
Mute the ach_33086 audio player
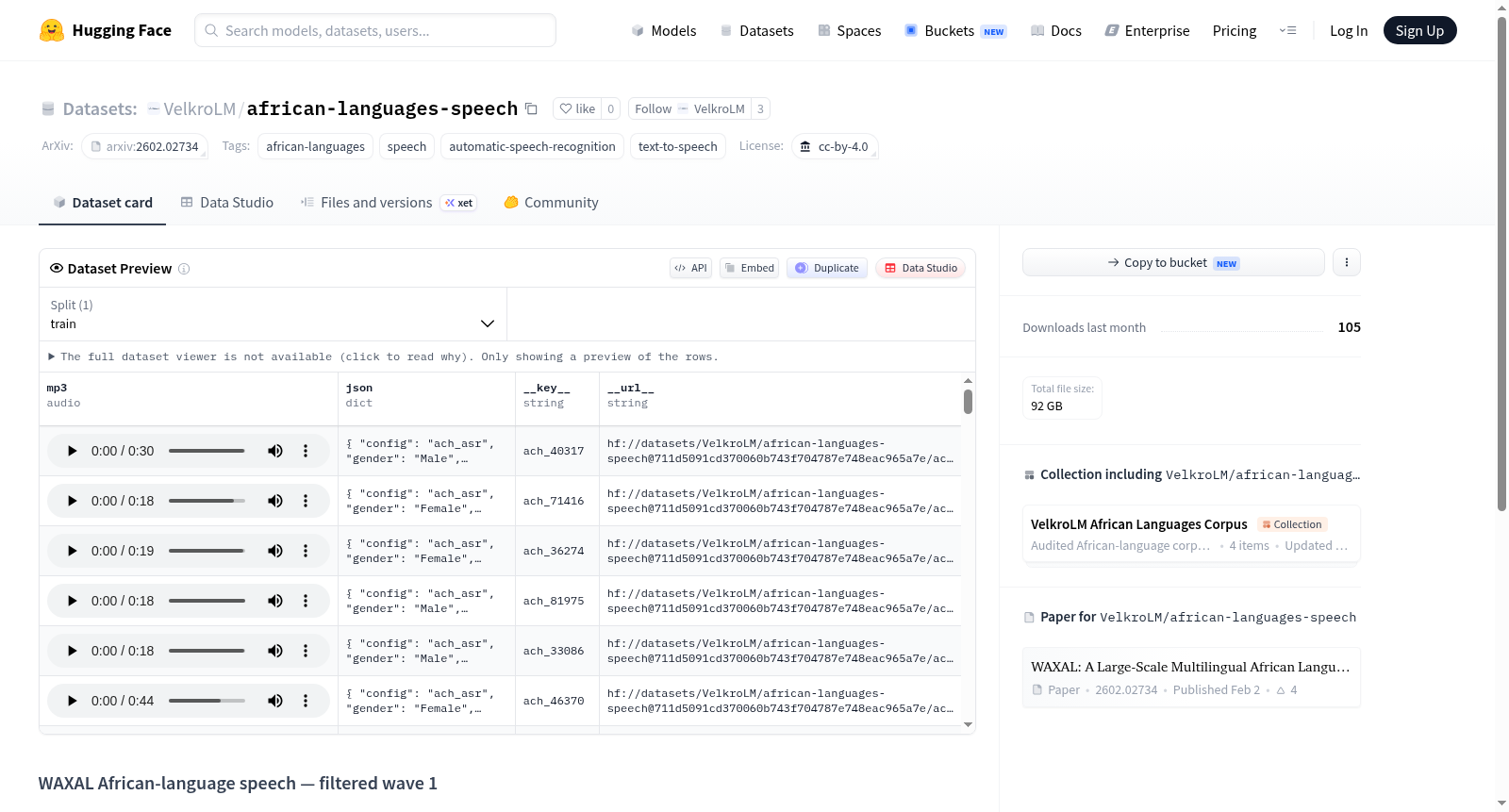click(x=275, y=651)
